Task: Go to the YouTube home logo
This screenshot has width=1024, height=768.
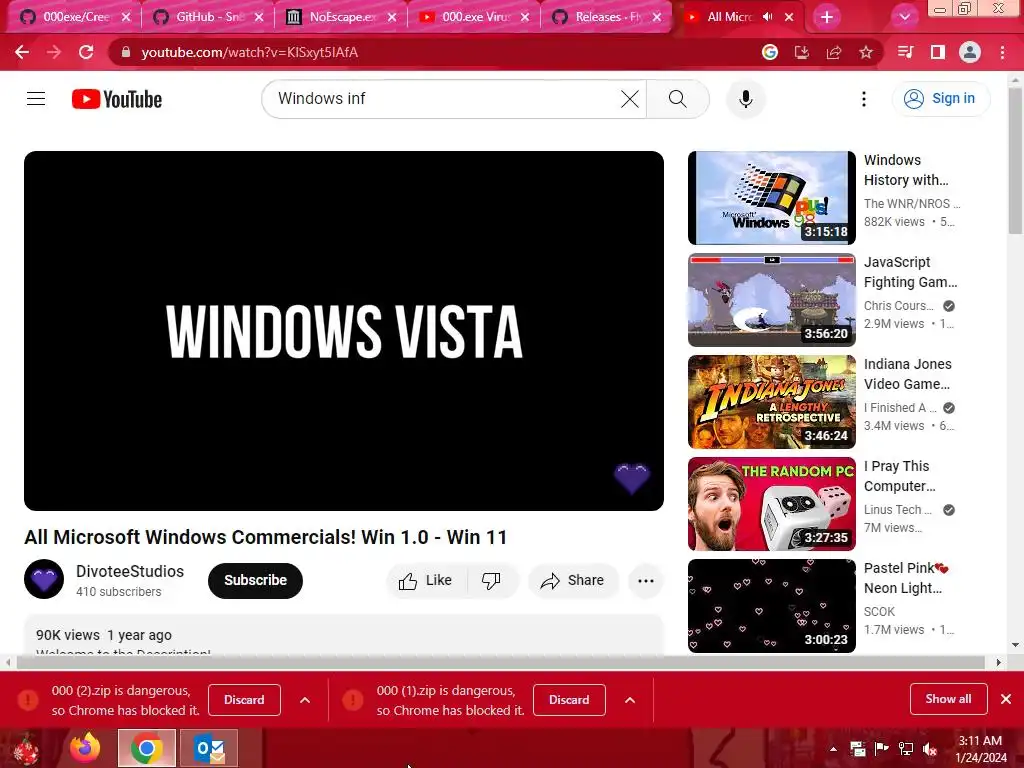Action: [x=117, y=99]
